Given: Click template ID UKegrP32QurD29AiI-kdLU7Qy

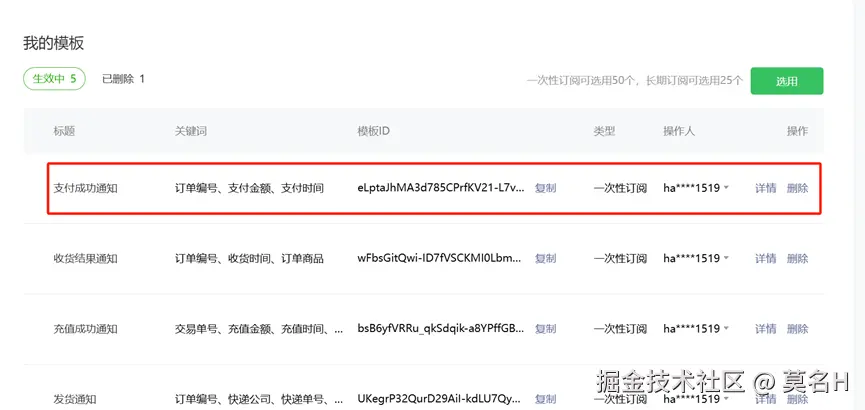Looking at the screenshot, I should 441,399.
